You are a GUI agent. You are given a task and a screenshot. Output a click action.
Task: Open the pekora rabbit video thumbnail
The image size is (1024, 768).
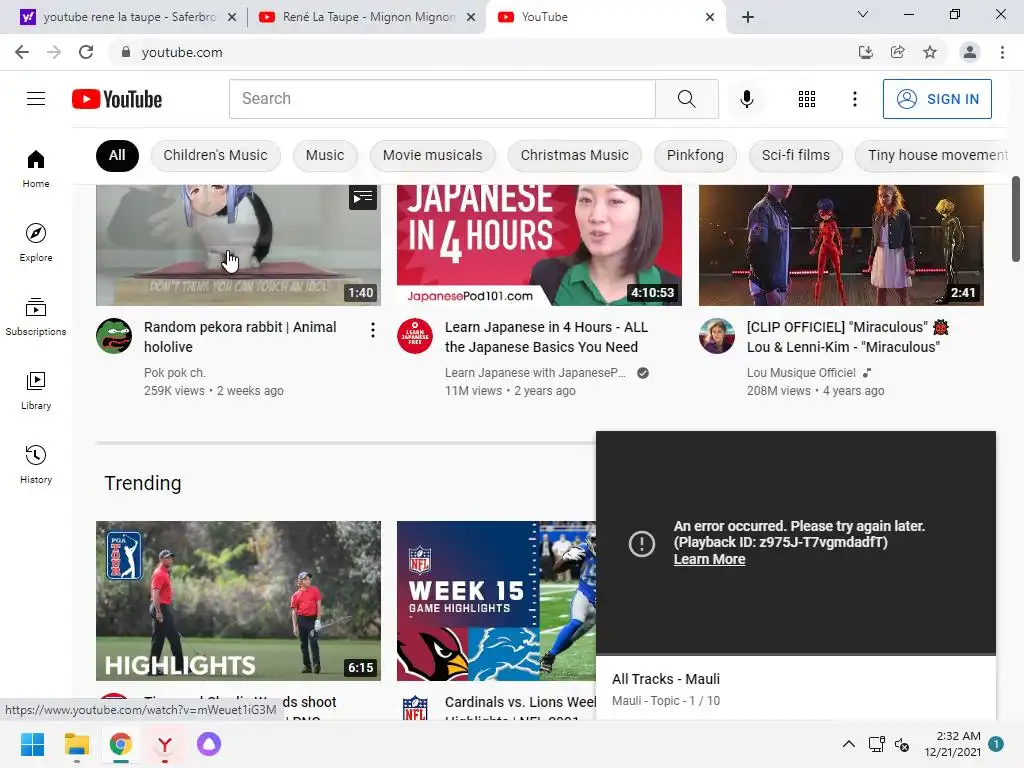(238, 245)
